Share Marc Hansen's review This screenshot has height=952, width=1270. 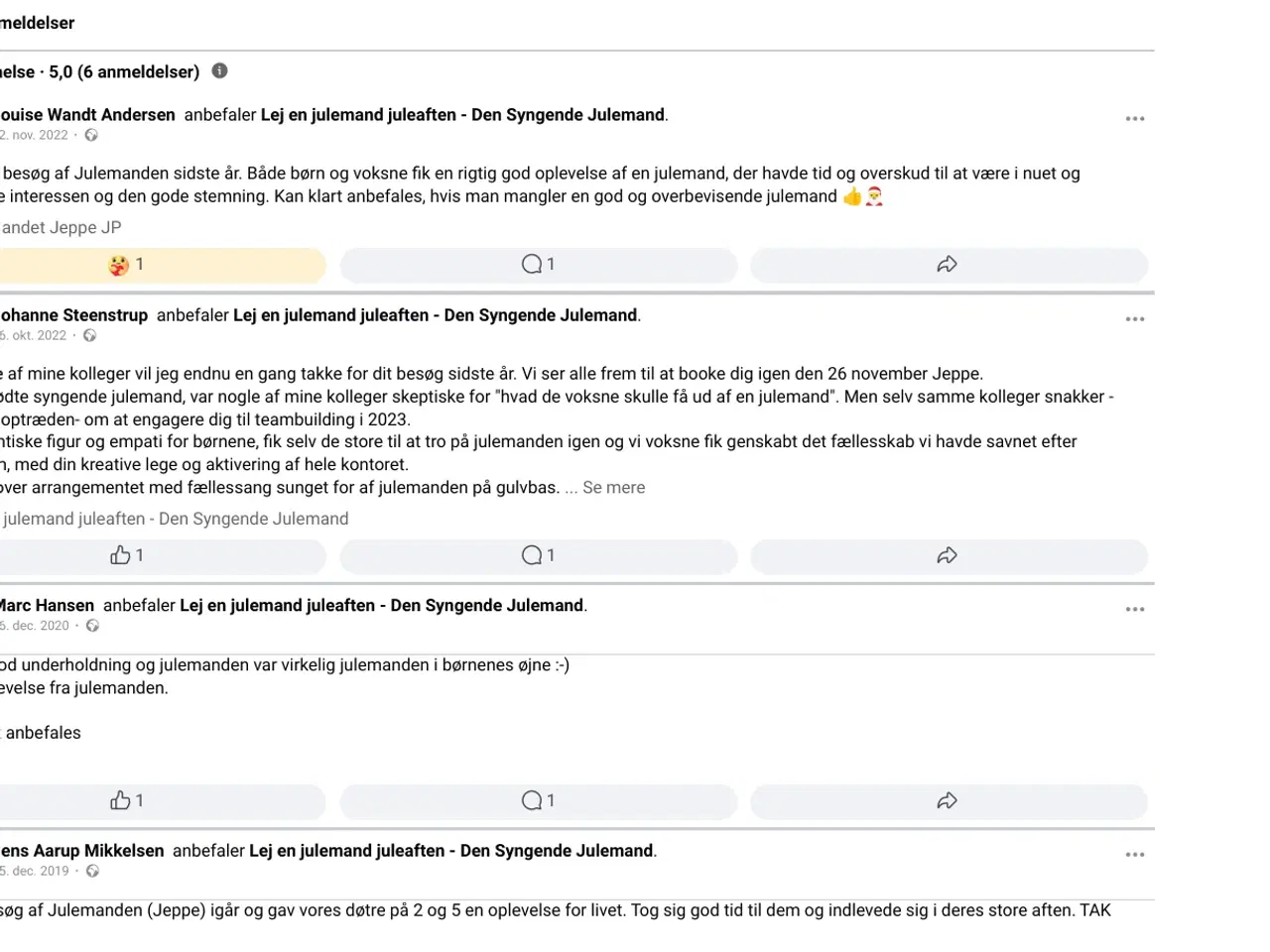(x=948, y=800)
